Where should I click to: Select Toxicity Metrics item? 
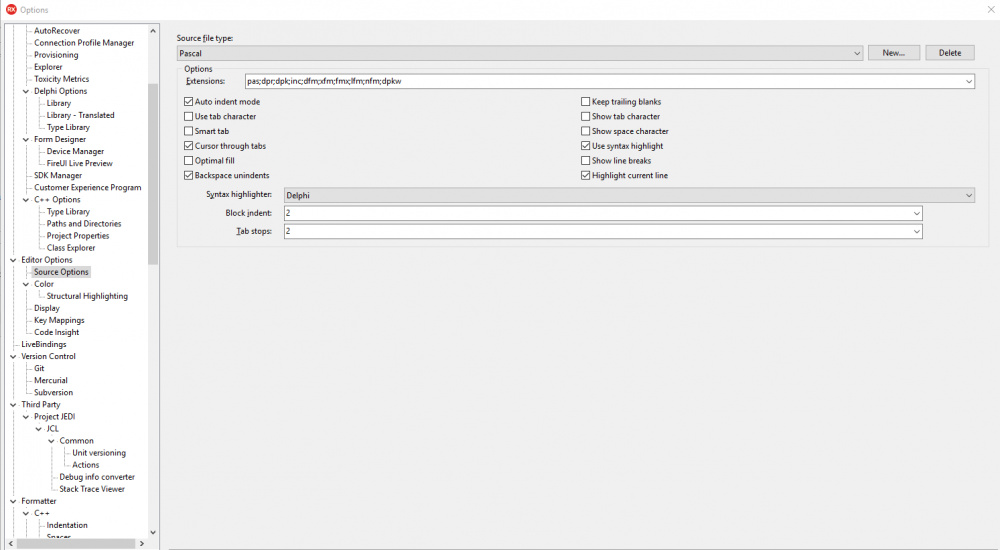tap(61, 79)
